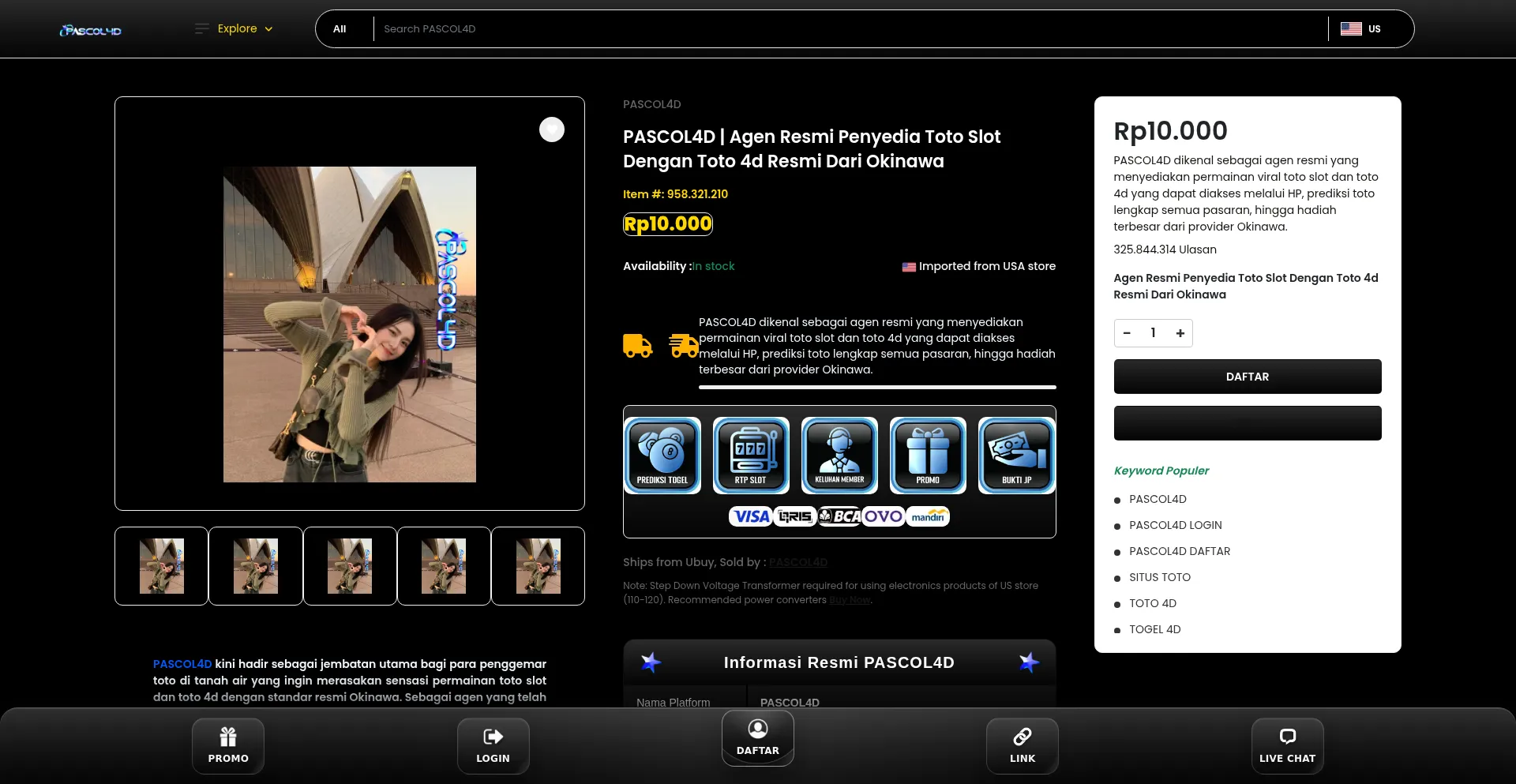The height and width of the screenshot is (784, 1516).
Task: Open the RTP Slot icon
Action: (x=751, y=456)
